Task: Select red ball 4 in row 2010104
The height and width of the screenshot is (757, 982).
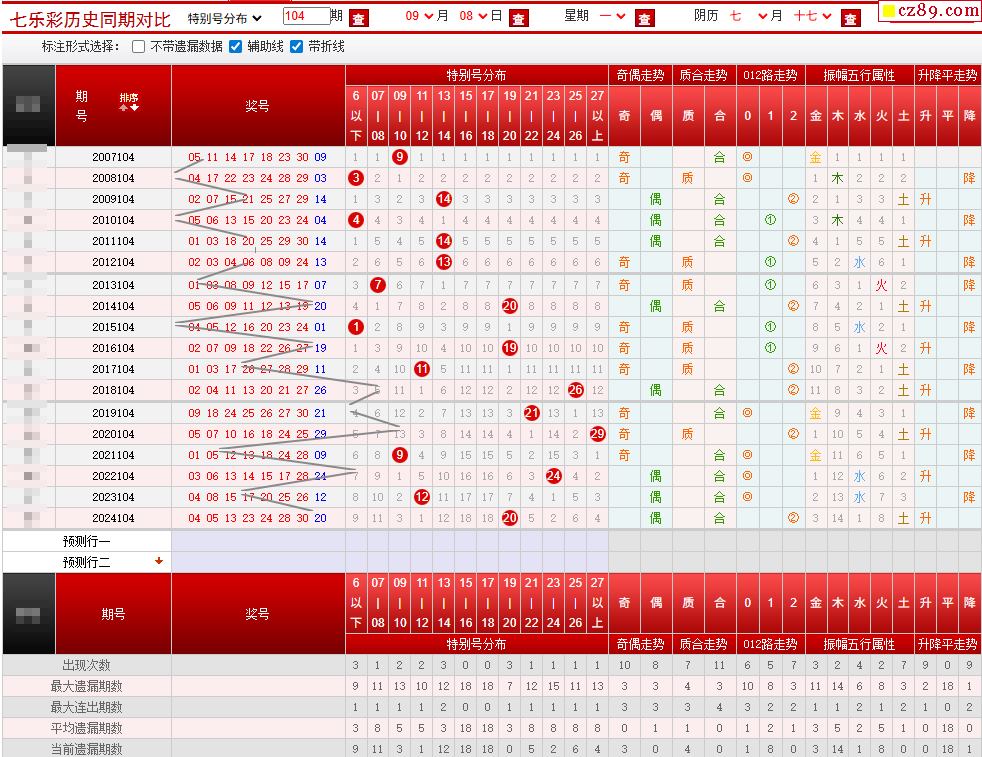Action: 356,220
